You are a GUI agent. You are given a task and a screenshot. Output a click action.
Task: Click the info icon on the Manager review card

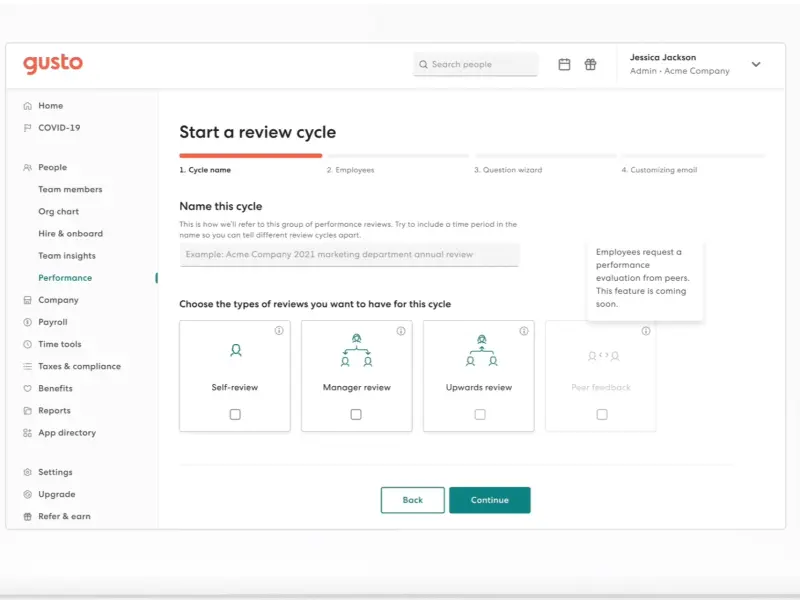[401, 331]
